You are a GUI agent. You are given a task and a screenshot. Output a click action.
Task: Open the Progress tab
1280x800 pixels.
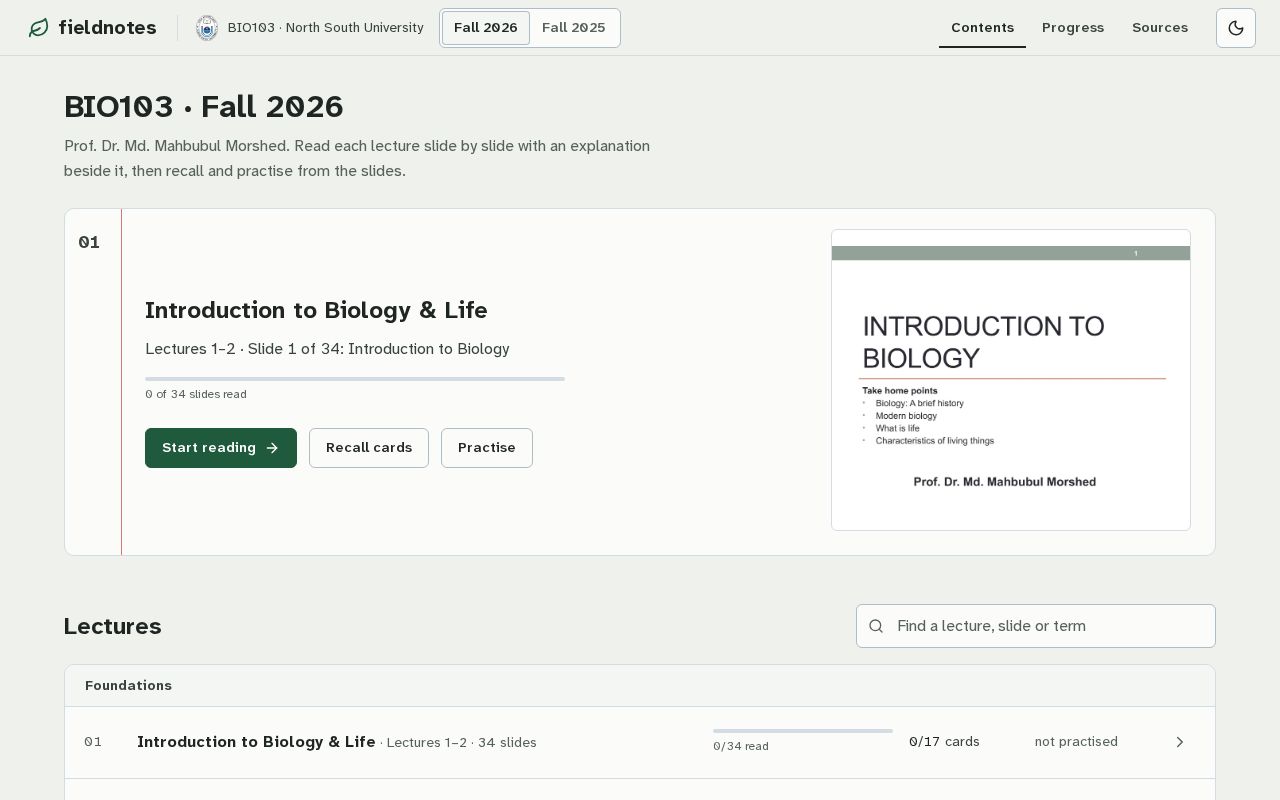point(1073,28)
